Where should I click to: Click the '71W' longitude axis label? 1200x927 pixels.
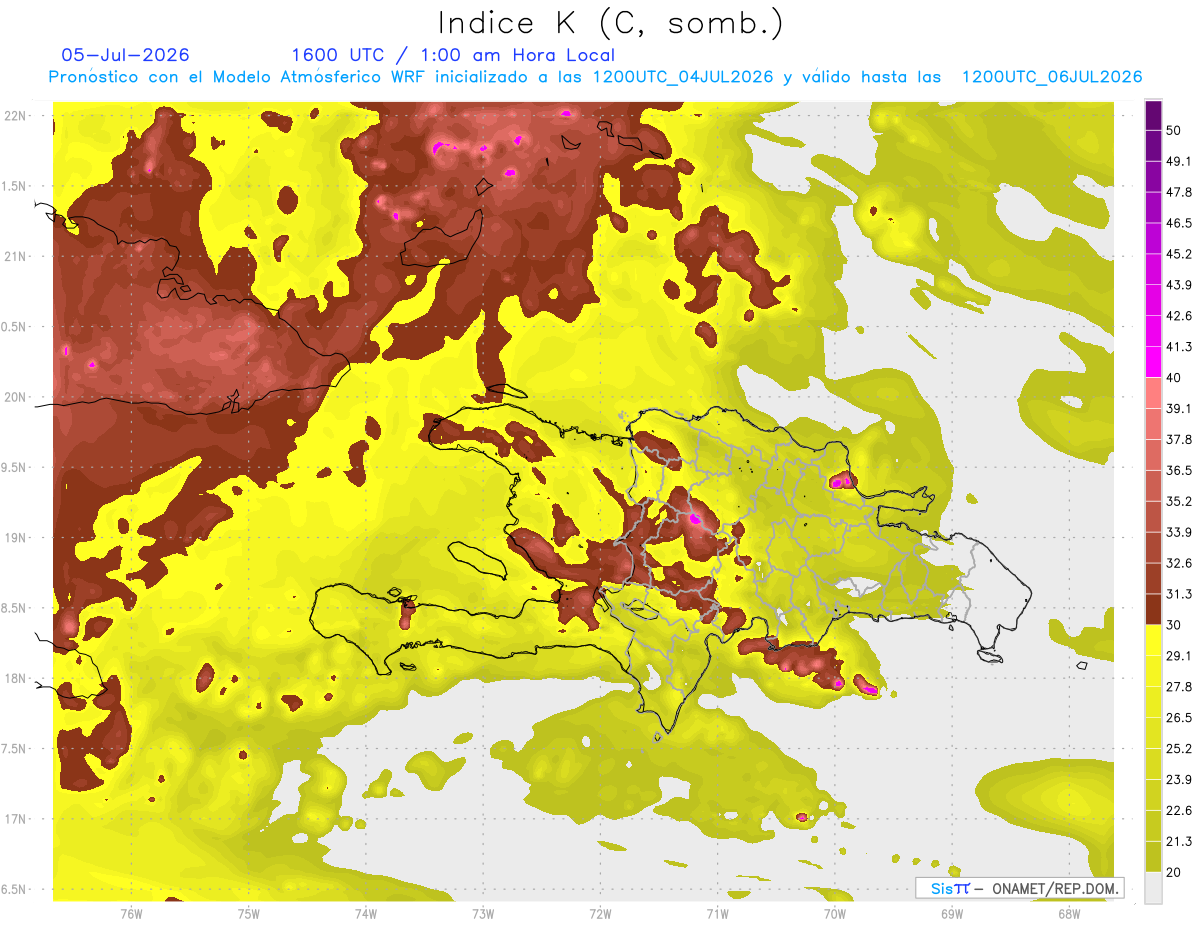(x=717, y=914)
